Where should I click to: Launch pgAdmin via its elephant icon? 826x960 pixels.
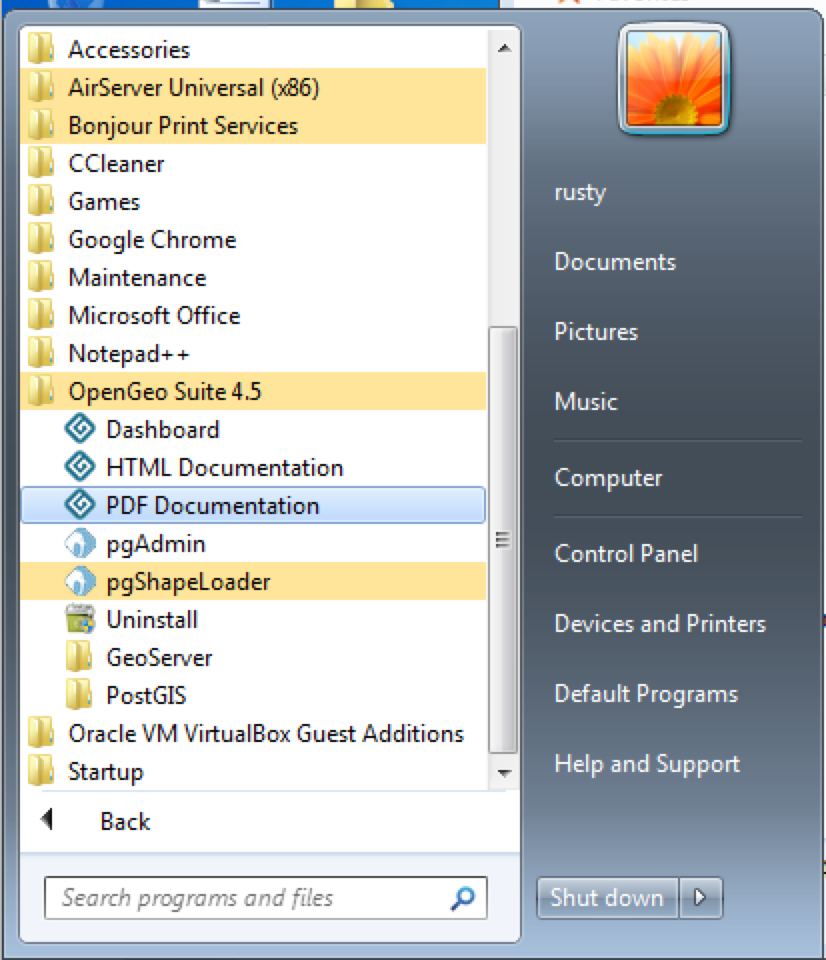coord(80,543)
